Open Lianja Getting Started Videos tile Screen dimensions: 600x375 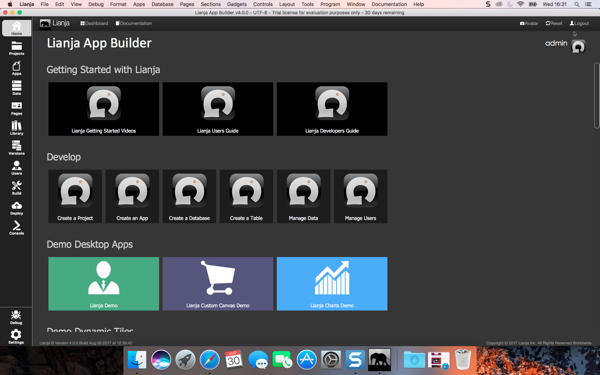(103, 109)
